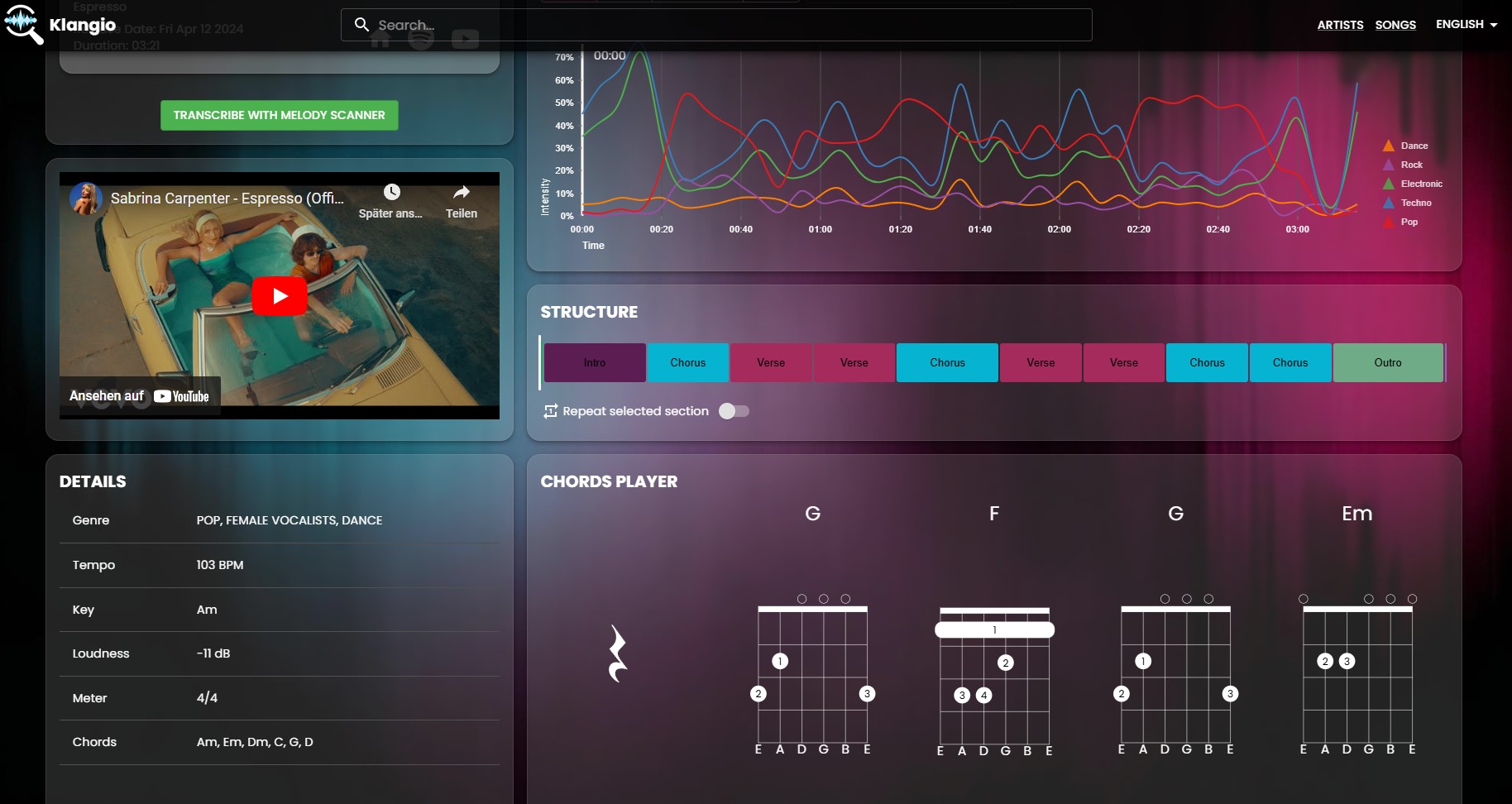Click the search magnifier icon
Screen dimensions: 1512x804
point(361,25)
